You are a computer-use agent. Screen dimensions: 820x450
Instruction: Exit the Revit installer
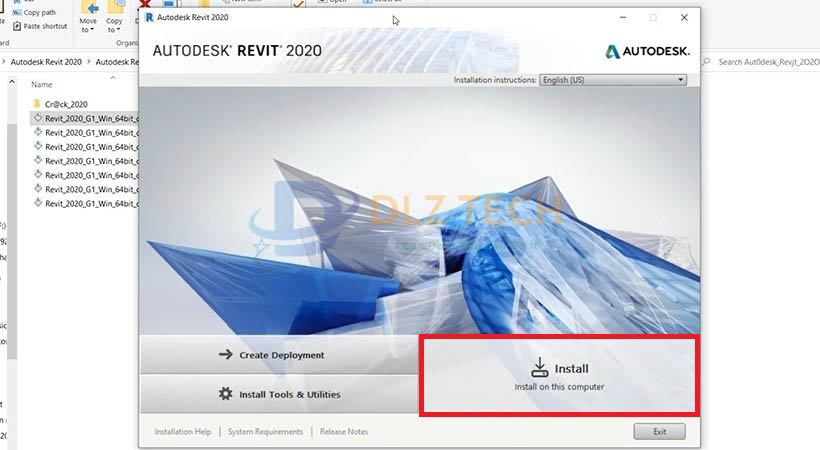click(659, 432)
